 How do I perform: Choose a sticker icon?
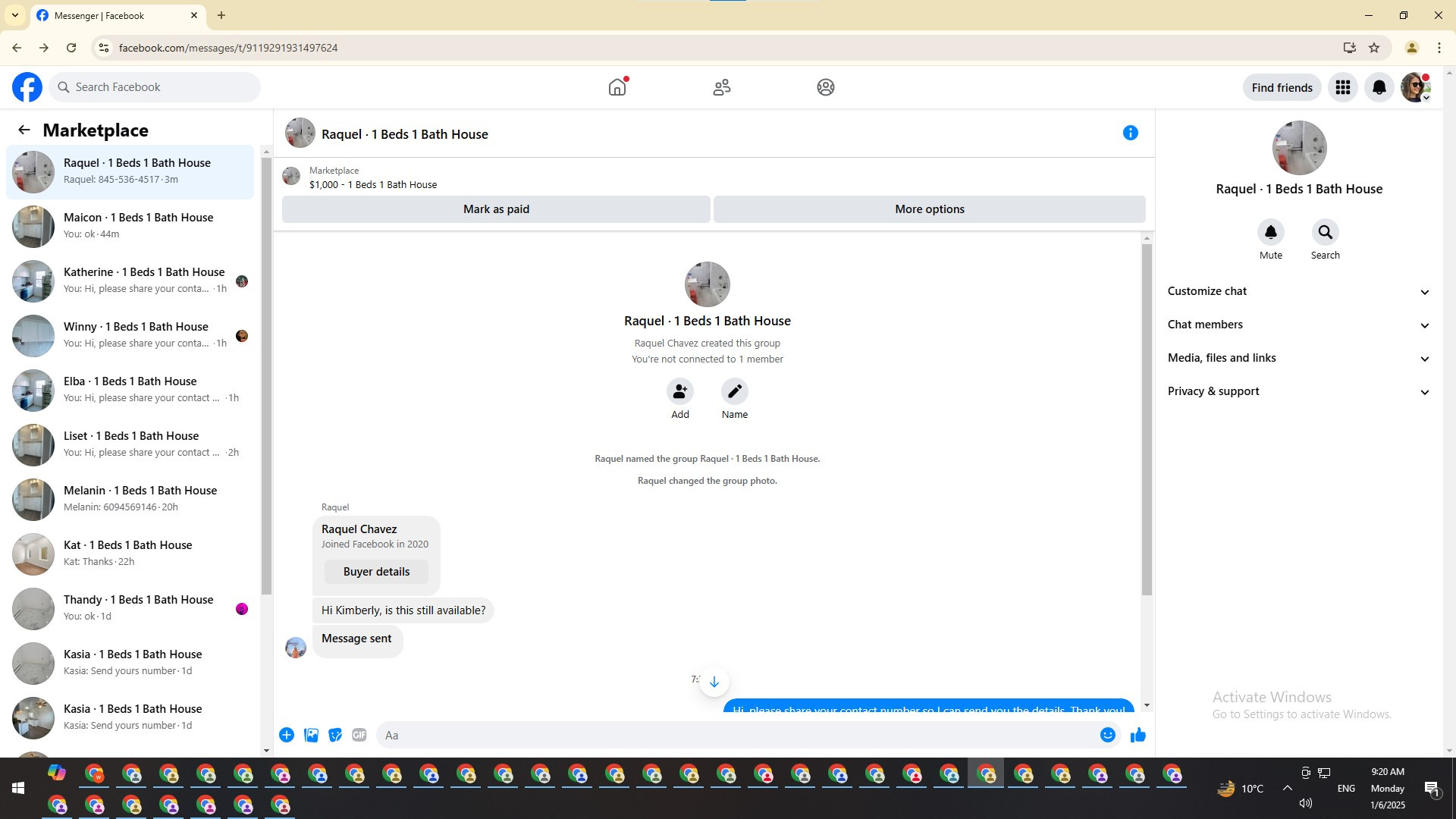click(335, 735)
